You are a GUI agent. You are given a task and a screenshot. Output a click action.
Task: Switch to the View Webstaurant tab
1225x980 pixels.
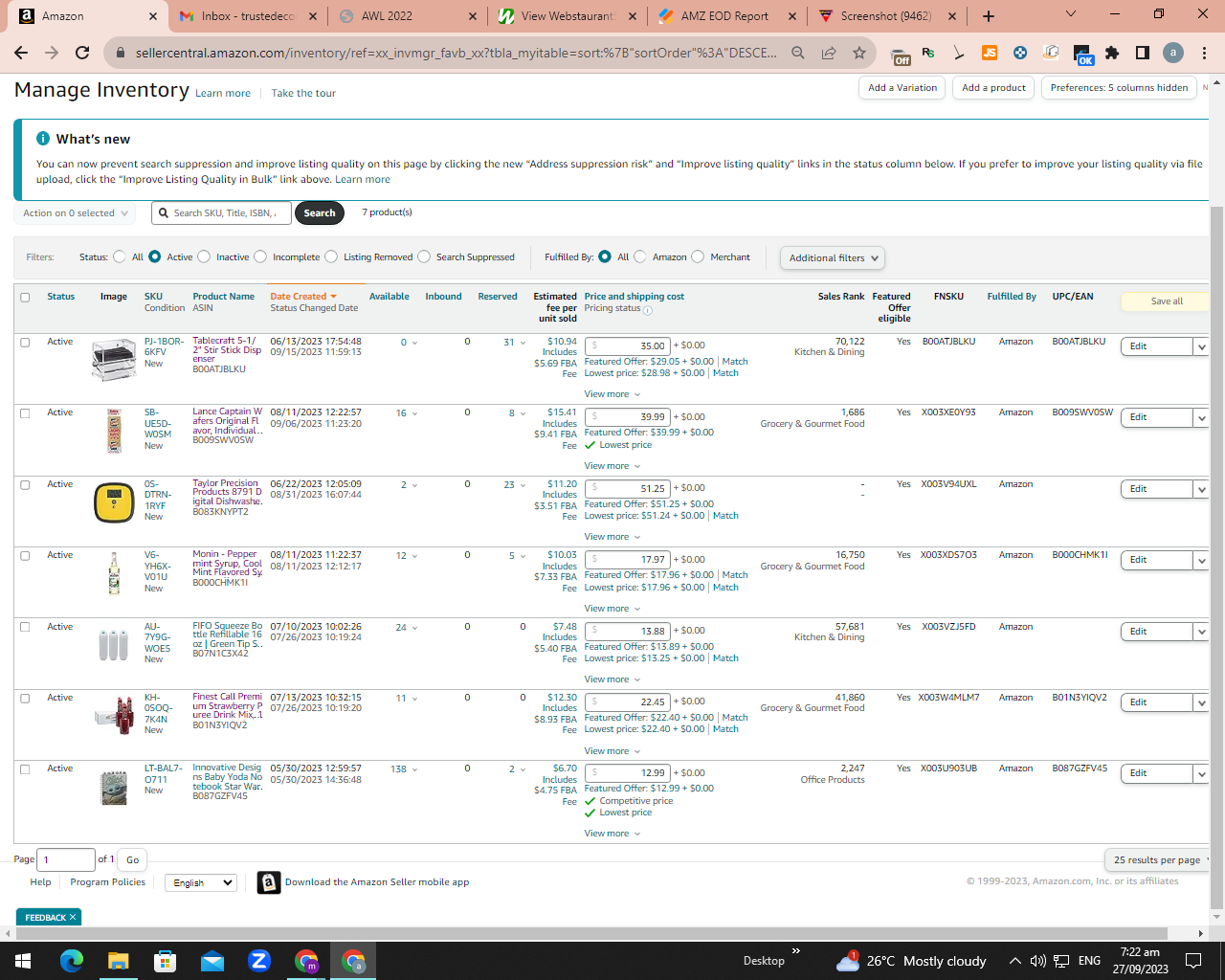point(567,16)
